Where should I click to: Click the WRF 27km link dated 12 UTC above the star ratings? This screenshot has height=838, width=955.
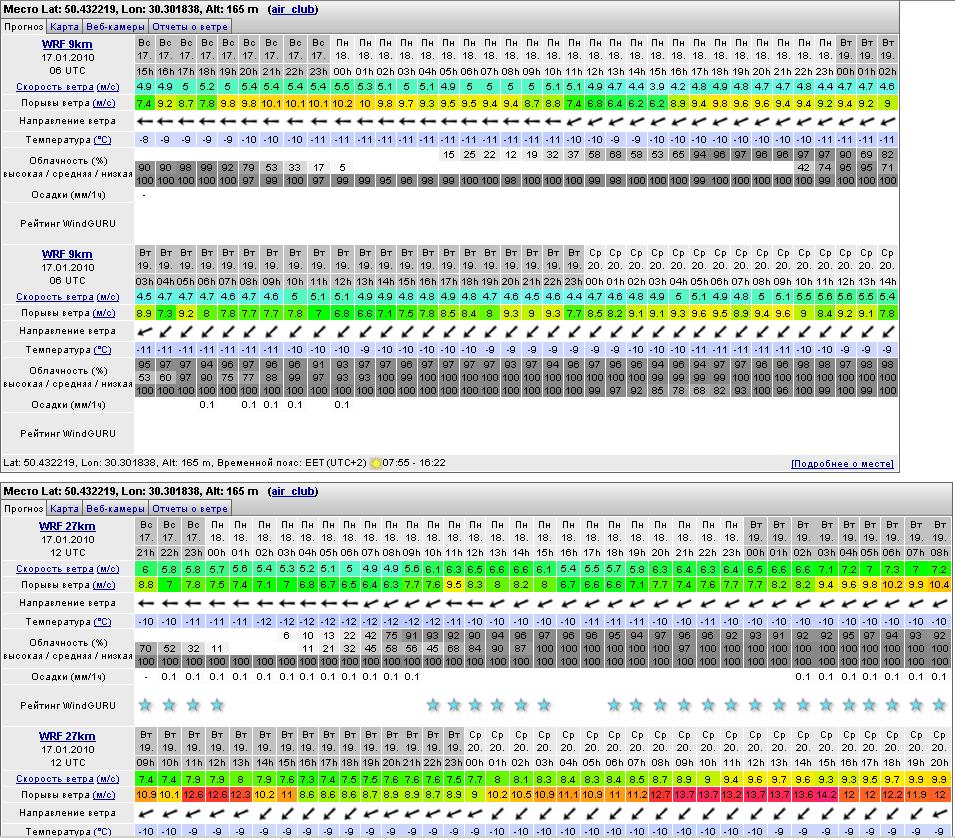67,526
